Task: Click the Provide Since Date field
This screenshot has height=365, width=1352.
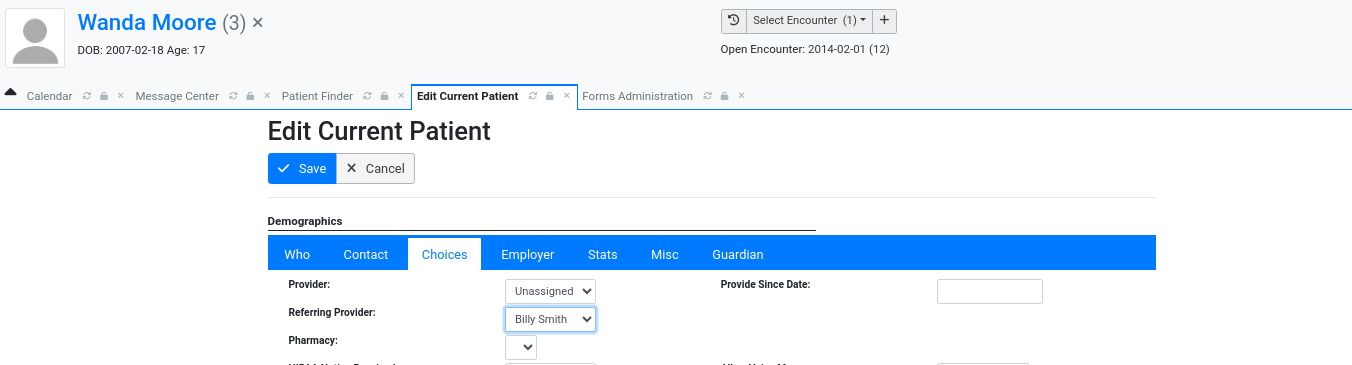Action: (990, 291)
